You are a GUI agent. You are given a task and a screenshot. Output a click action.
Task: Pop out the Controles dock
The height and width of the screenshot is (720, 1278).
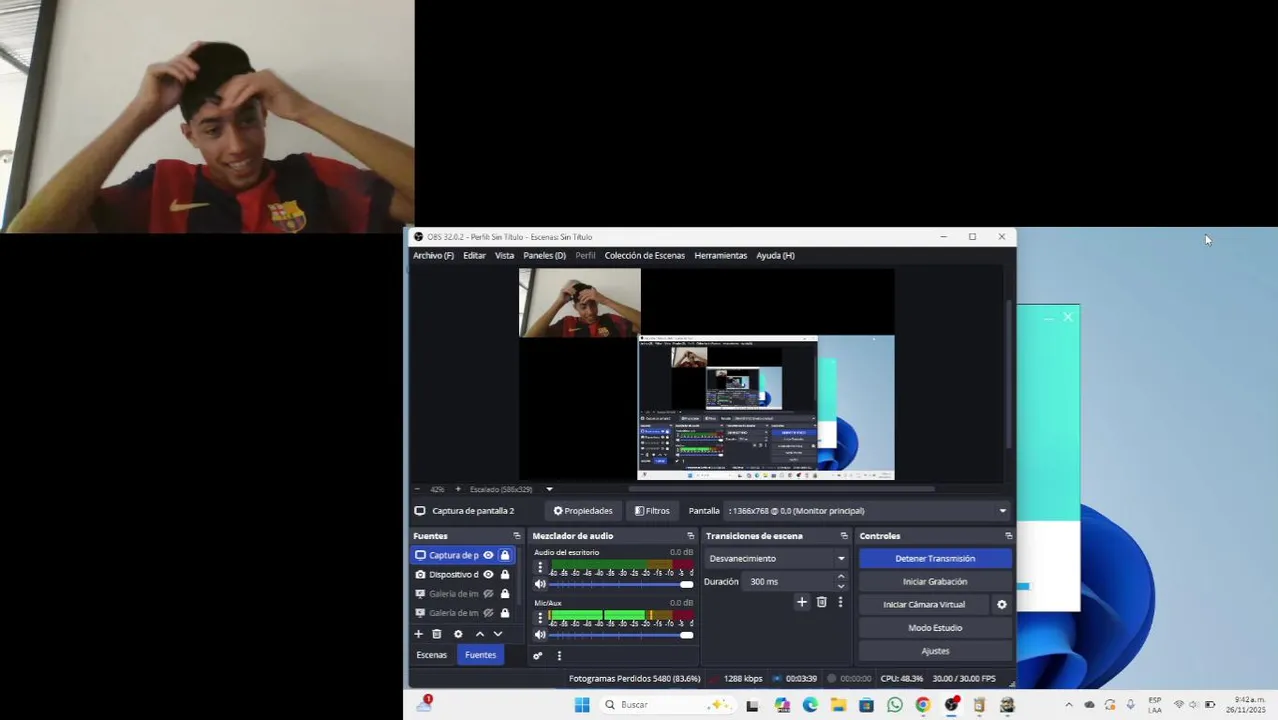pyautogui.click(x=1008, y=536)
